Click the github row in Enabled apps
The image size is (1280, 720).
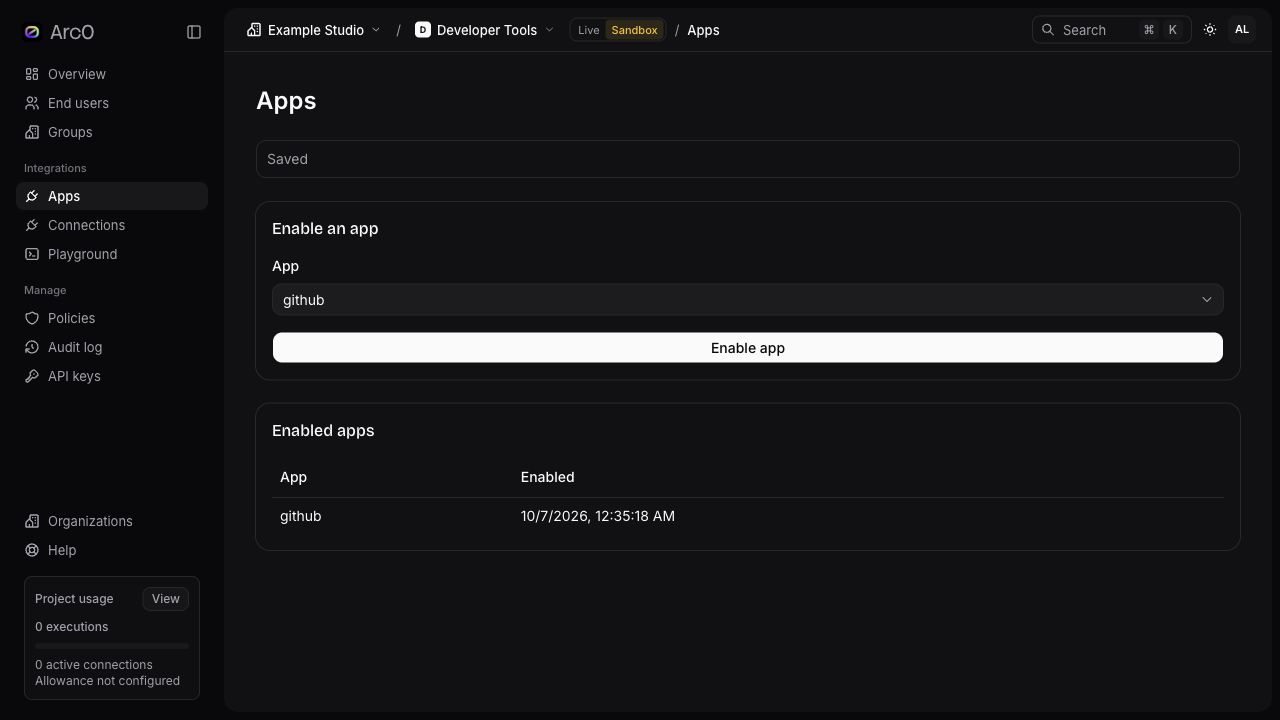coord(748,516)
